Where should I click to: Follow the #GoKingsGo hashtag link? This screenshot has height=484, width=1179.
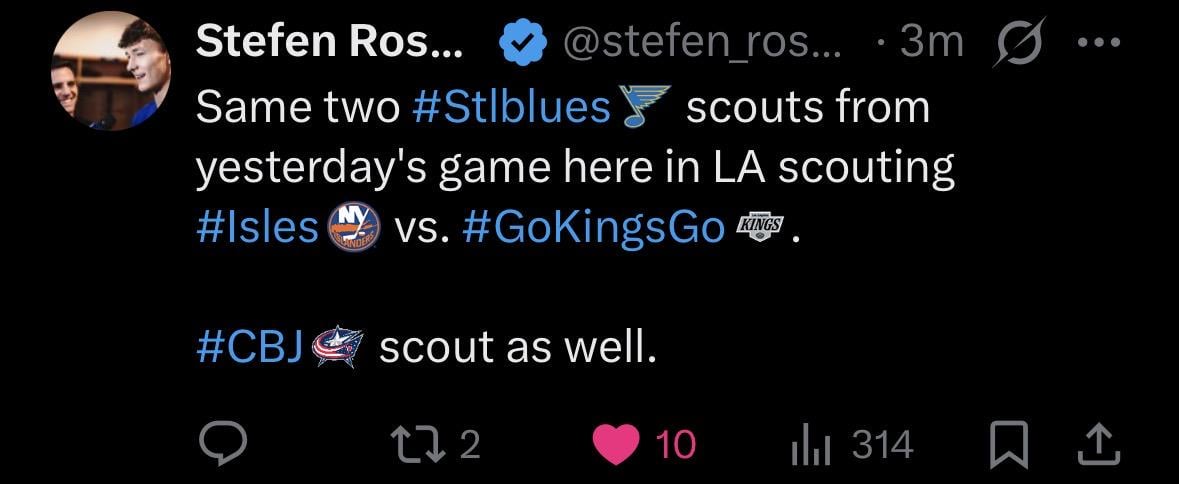(x=594, y=228)
